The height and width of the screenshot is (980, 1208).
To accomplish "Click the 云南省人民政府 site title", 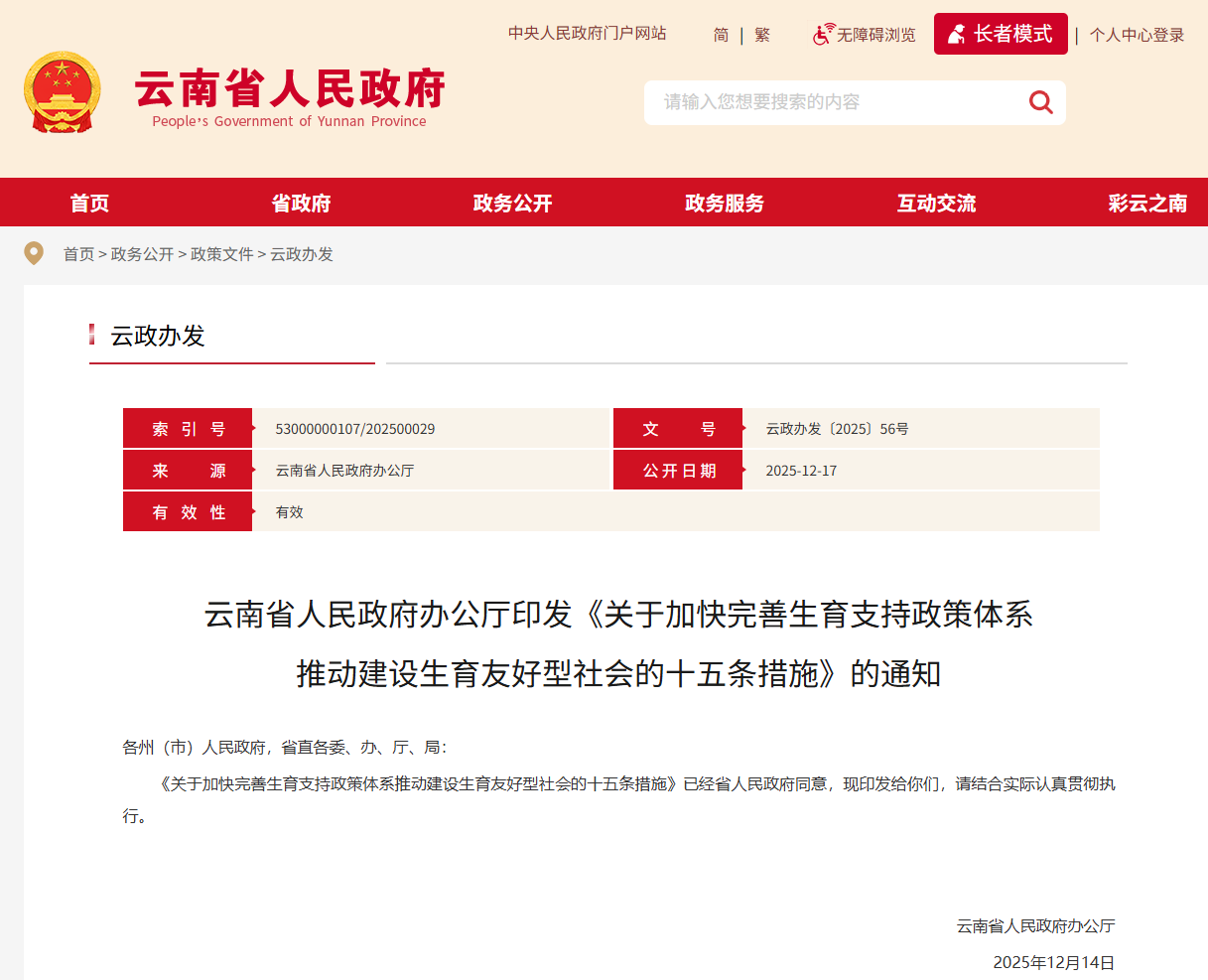I will tap(289, 89).
